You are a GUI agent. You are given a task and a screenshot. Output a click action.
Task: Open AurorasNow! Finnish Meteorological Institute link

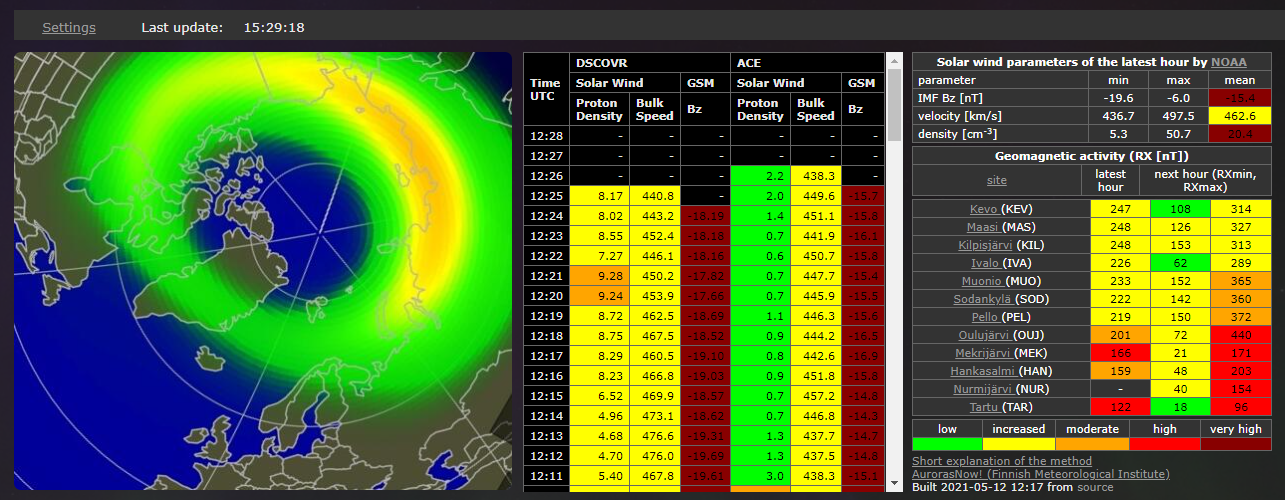pos(1041,474)
